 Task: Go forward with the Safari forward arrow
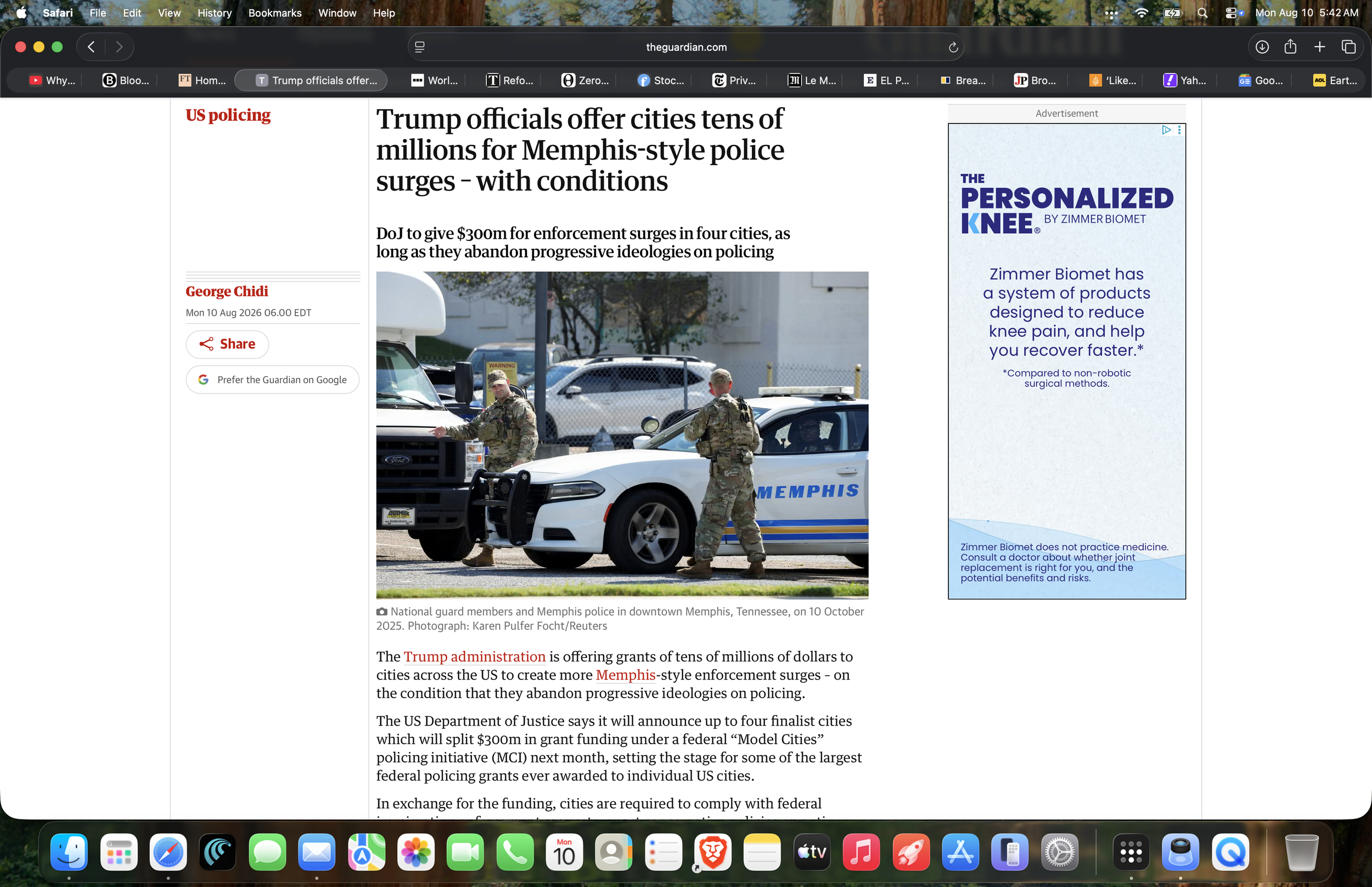(119, 47)
